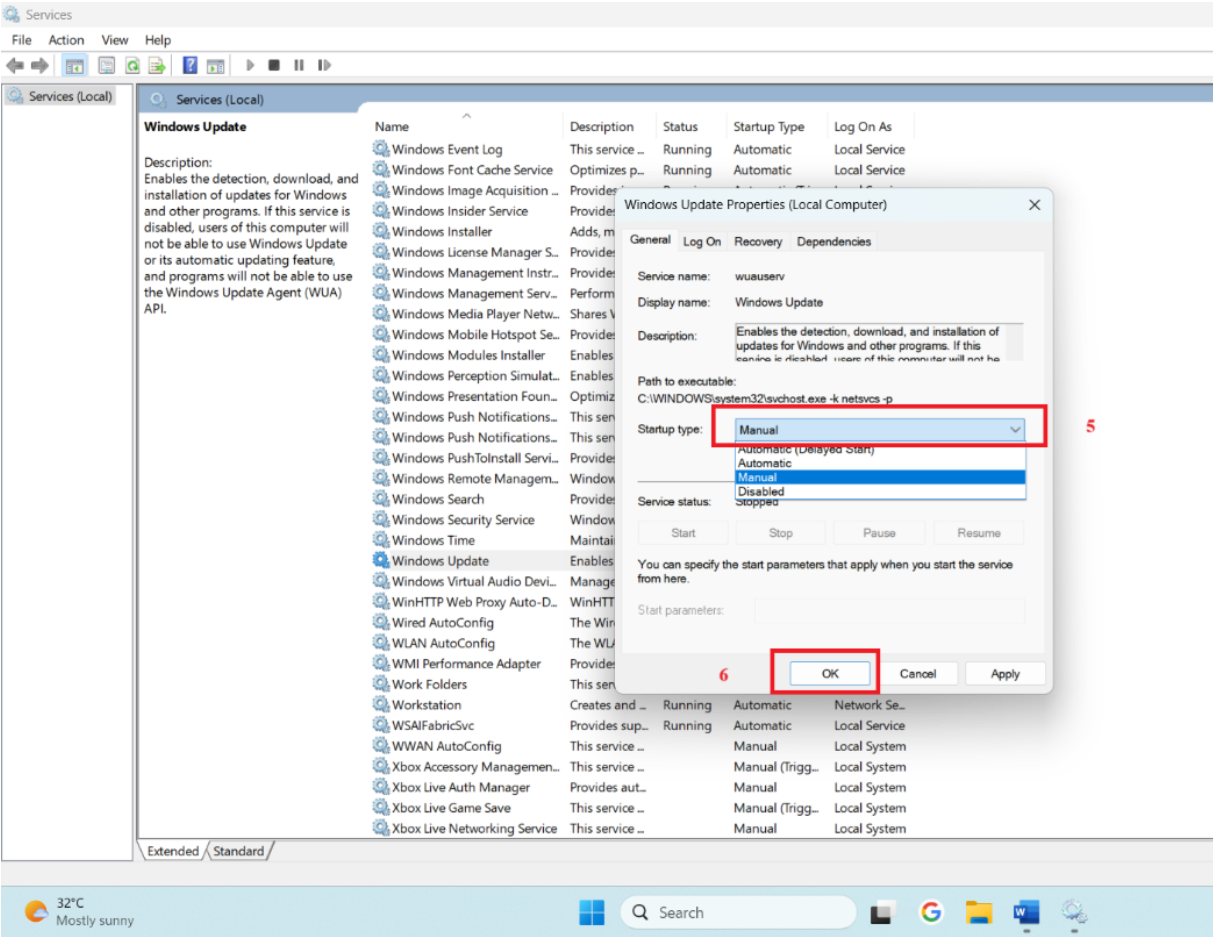The image size is (1213, 937).
Task: Click the taskbar Search box
Action: pyautogui.click(x=738, y=912)
